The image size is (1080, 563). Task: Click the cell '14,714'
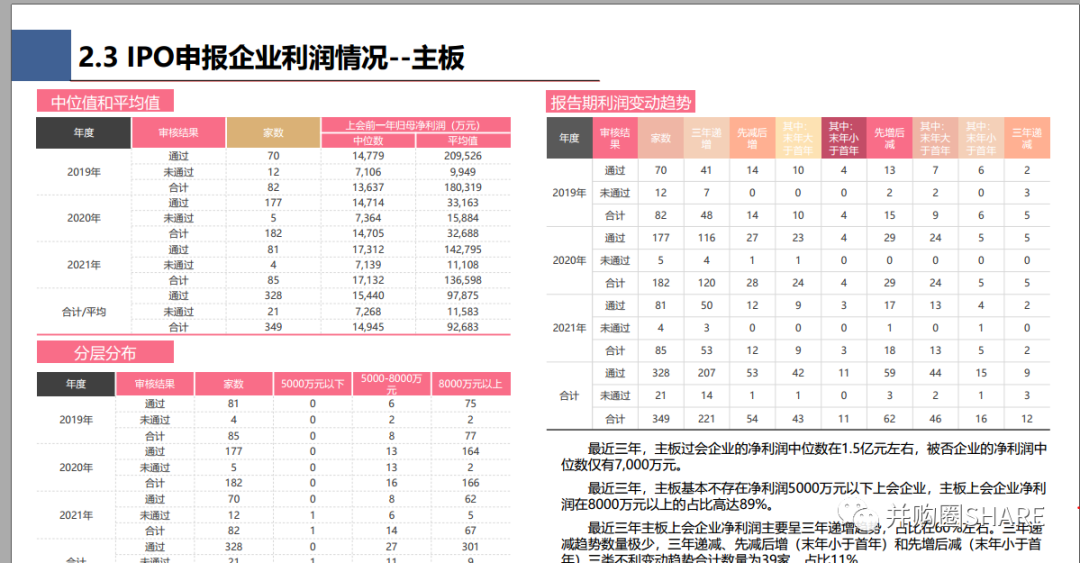[368, 203]
